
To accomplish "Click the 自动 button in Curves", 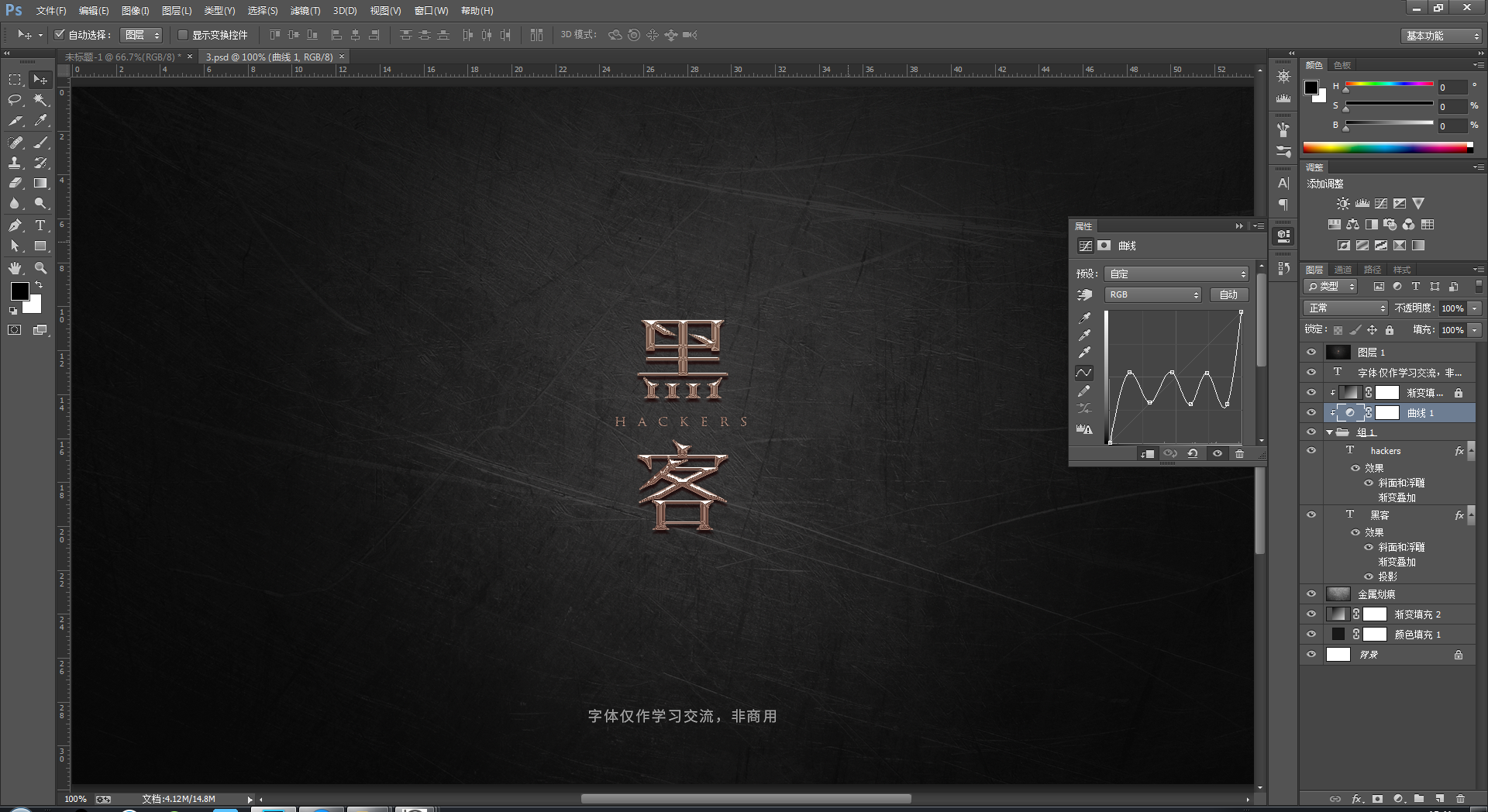I will (x=1228, y=294).
